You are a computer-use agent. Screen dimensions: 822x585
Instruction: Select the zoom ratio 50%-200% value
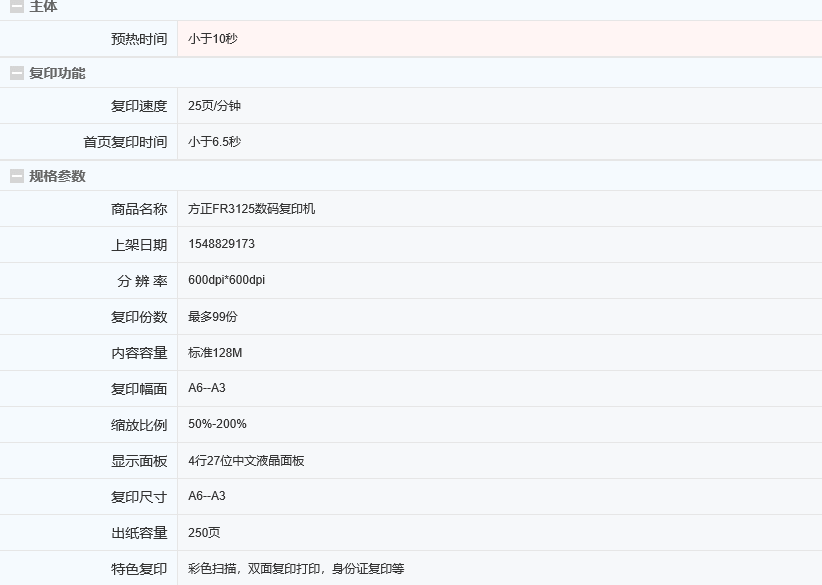[x=217, y=424]
